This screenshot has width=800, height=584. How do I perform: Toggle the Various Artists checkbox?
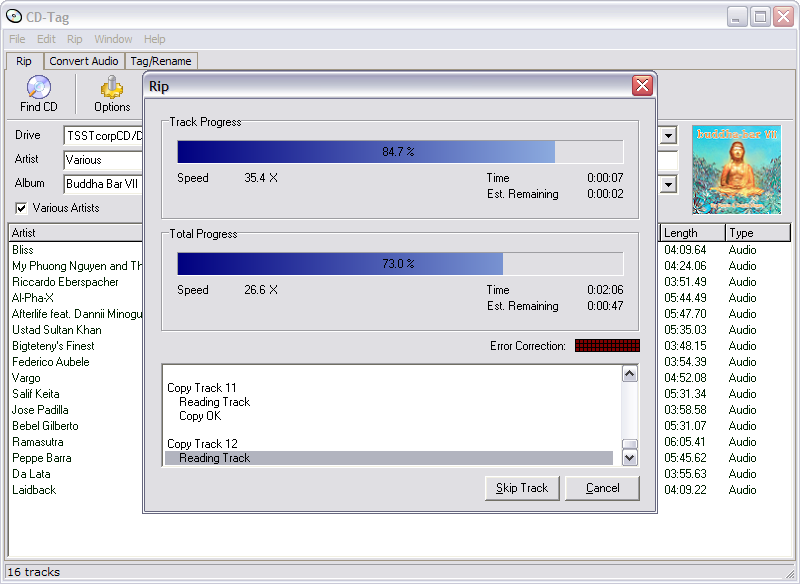click(x=21, y=208)
